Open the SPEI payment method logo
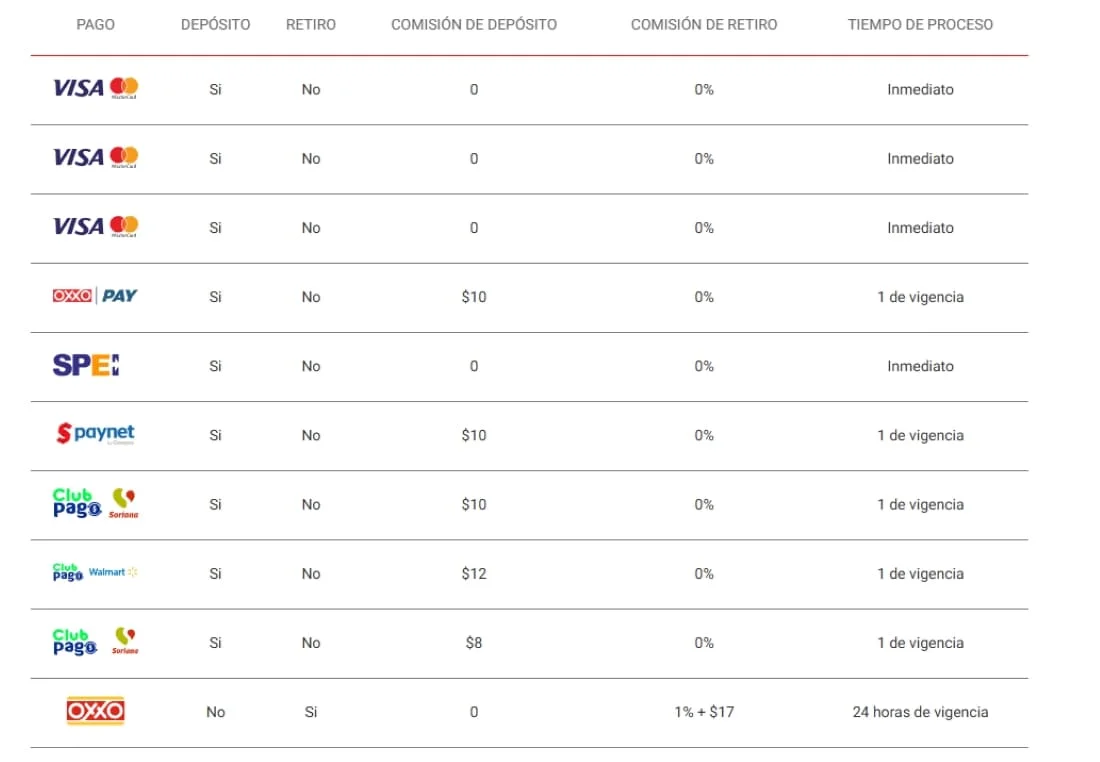The height and width of the screenshot is (762, 1100). (x=87, y=366)
